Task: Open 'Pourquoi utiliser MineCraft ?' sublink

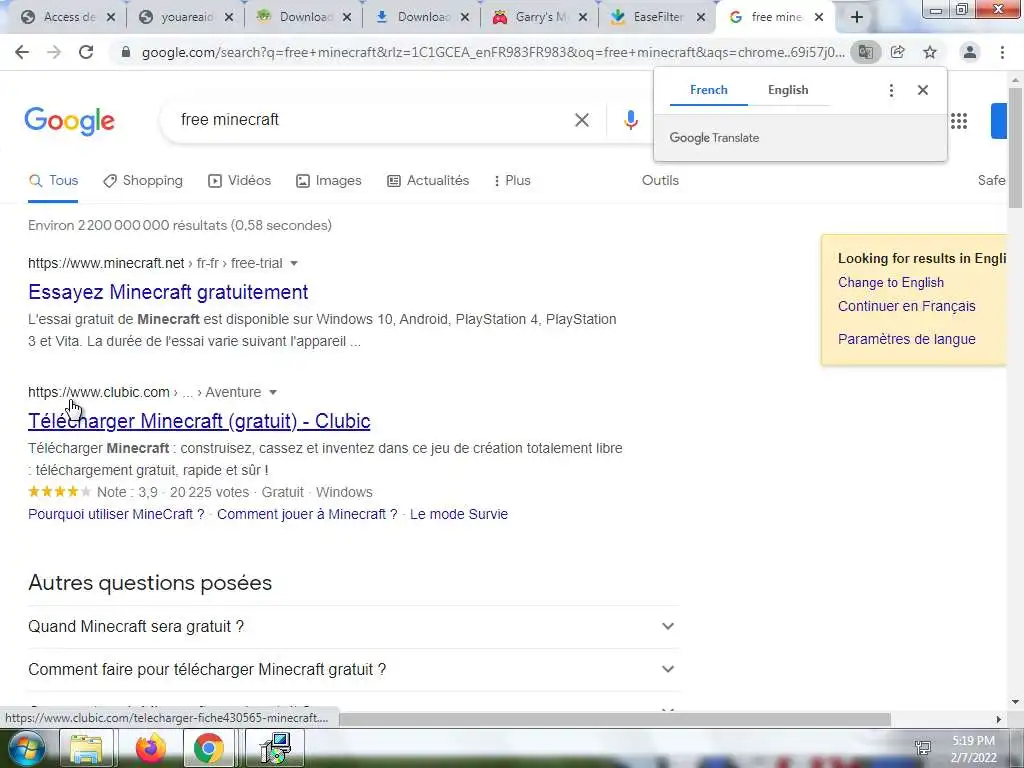Action: point(116,515)
